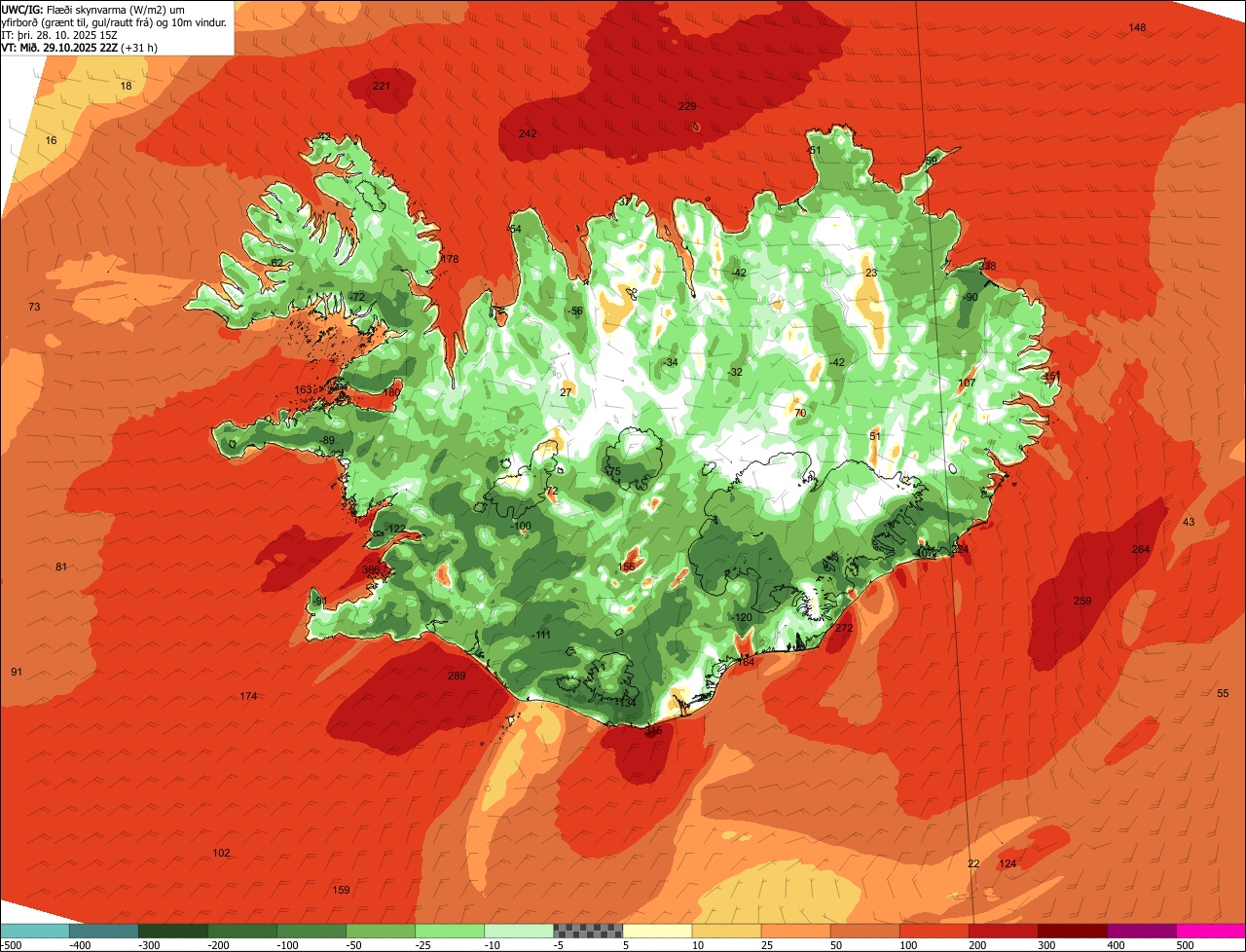Image resolution: width=1246 pixels, height=952 pixels.
Task: Pick the purple swatch between 400 and 500
Action: coord(1141,931)
